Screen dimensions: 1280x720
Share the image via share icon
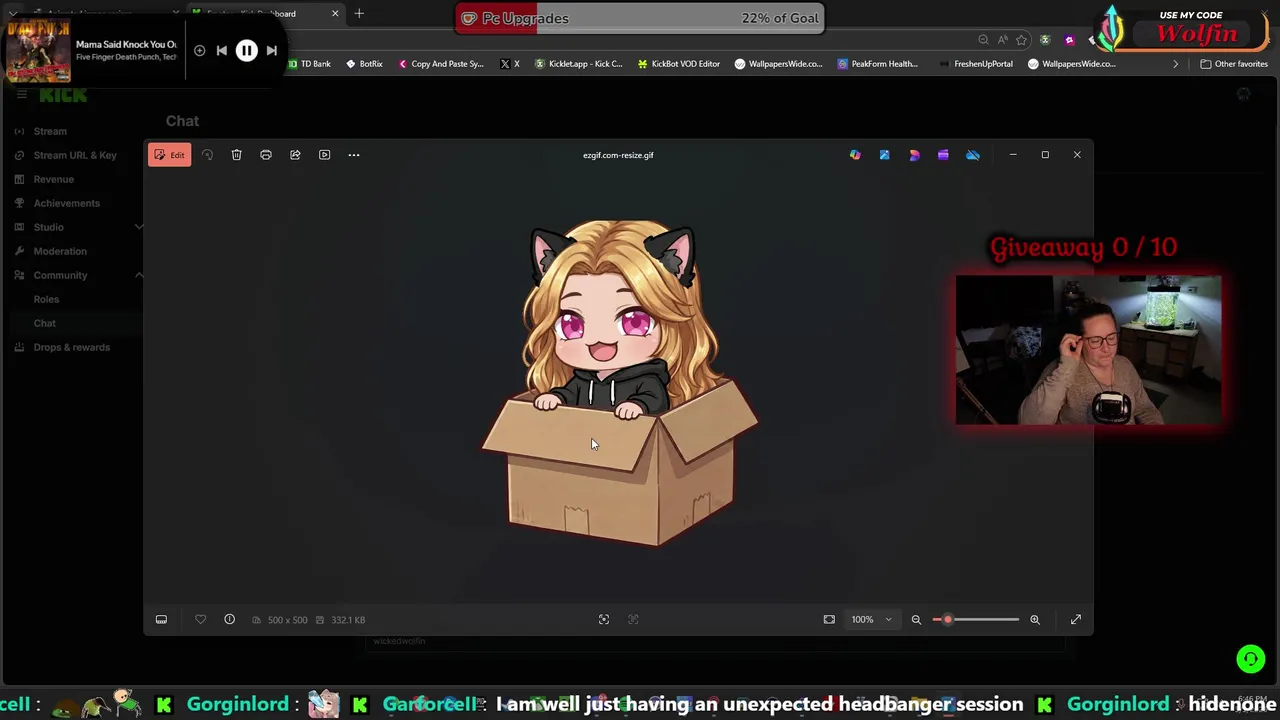[295, 155]
